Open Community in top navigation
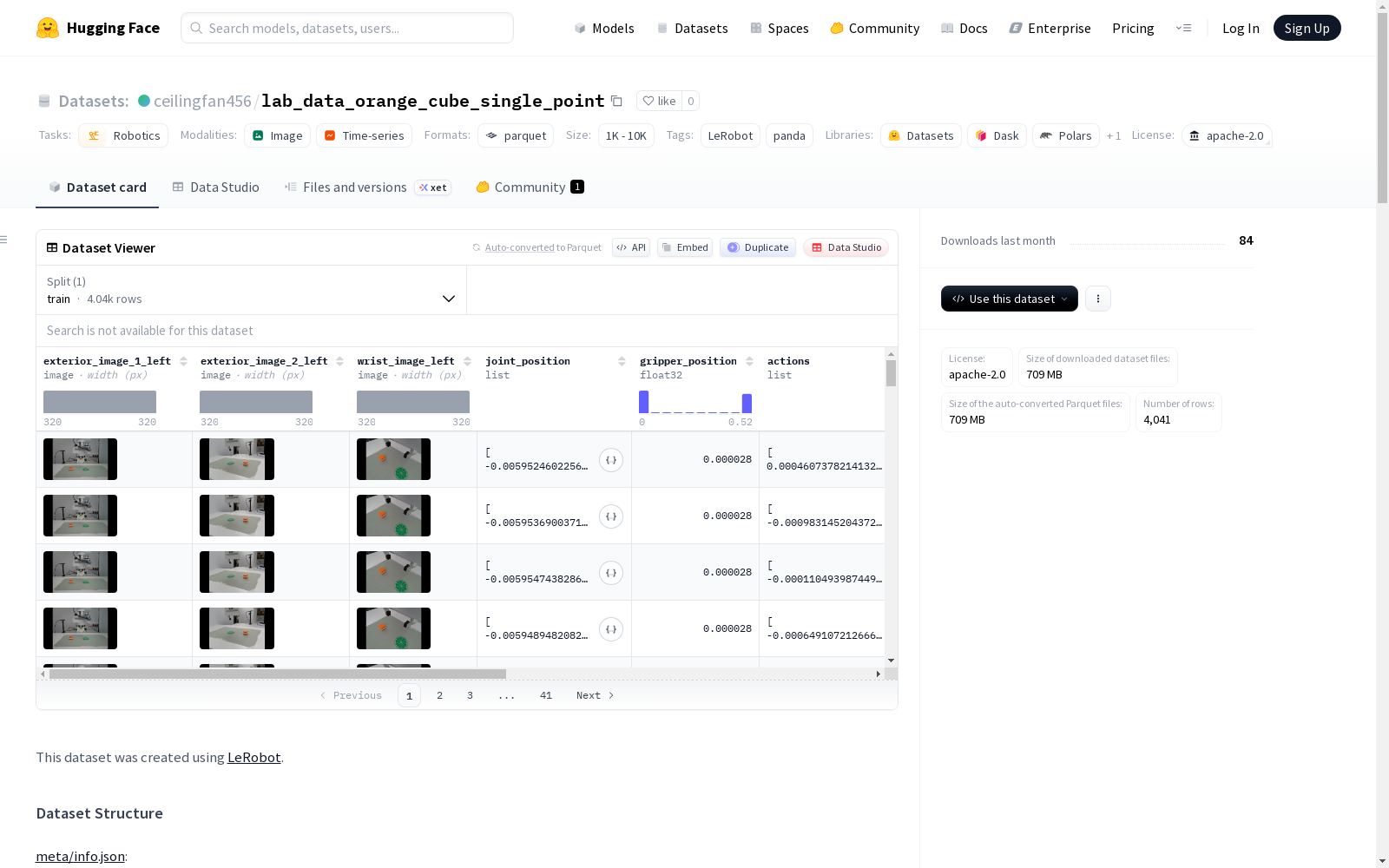This screenshot has height=868, width=1389. pos(875,28)
